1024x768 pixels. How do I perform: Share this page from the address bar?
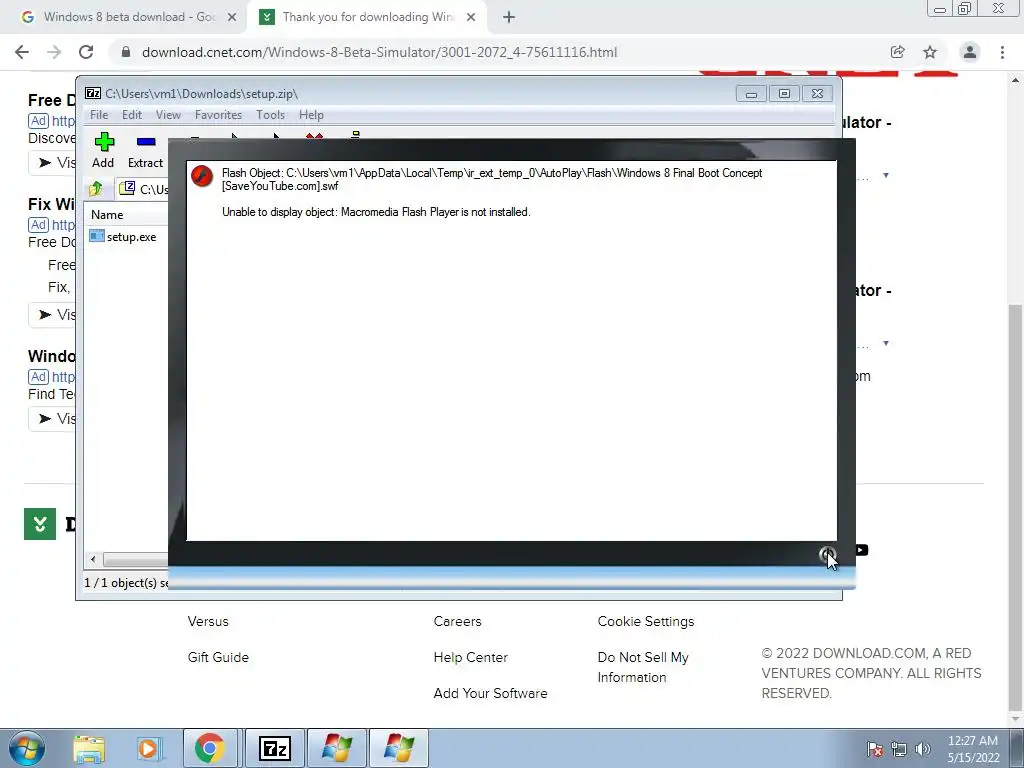pyautogui.click(x=898, y=52)
